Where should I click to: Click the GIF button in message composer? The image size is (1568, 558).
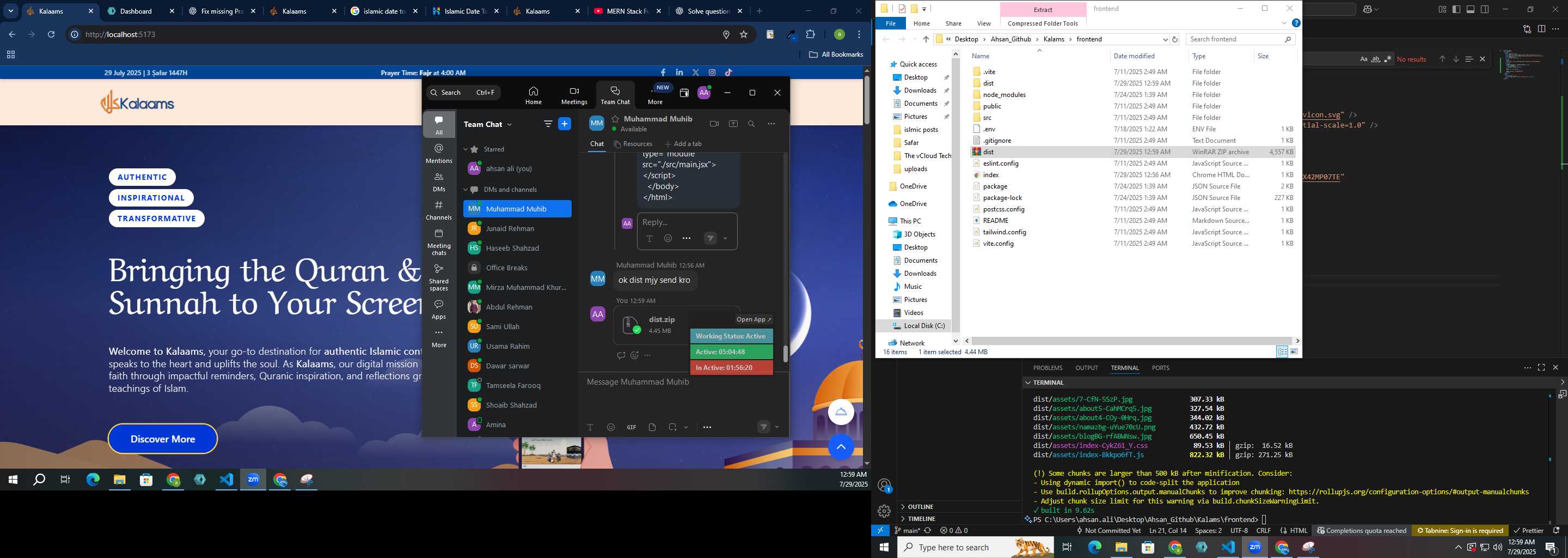[631, 427]
